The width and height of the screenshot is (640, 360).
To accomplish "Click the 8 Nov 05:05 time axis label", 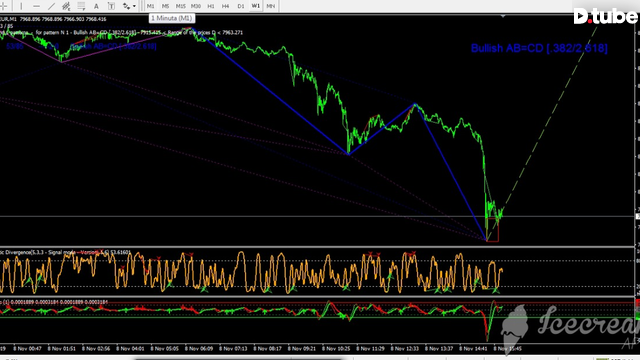I will (x=164, y=349).
